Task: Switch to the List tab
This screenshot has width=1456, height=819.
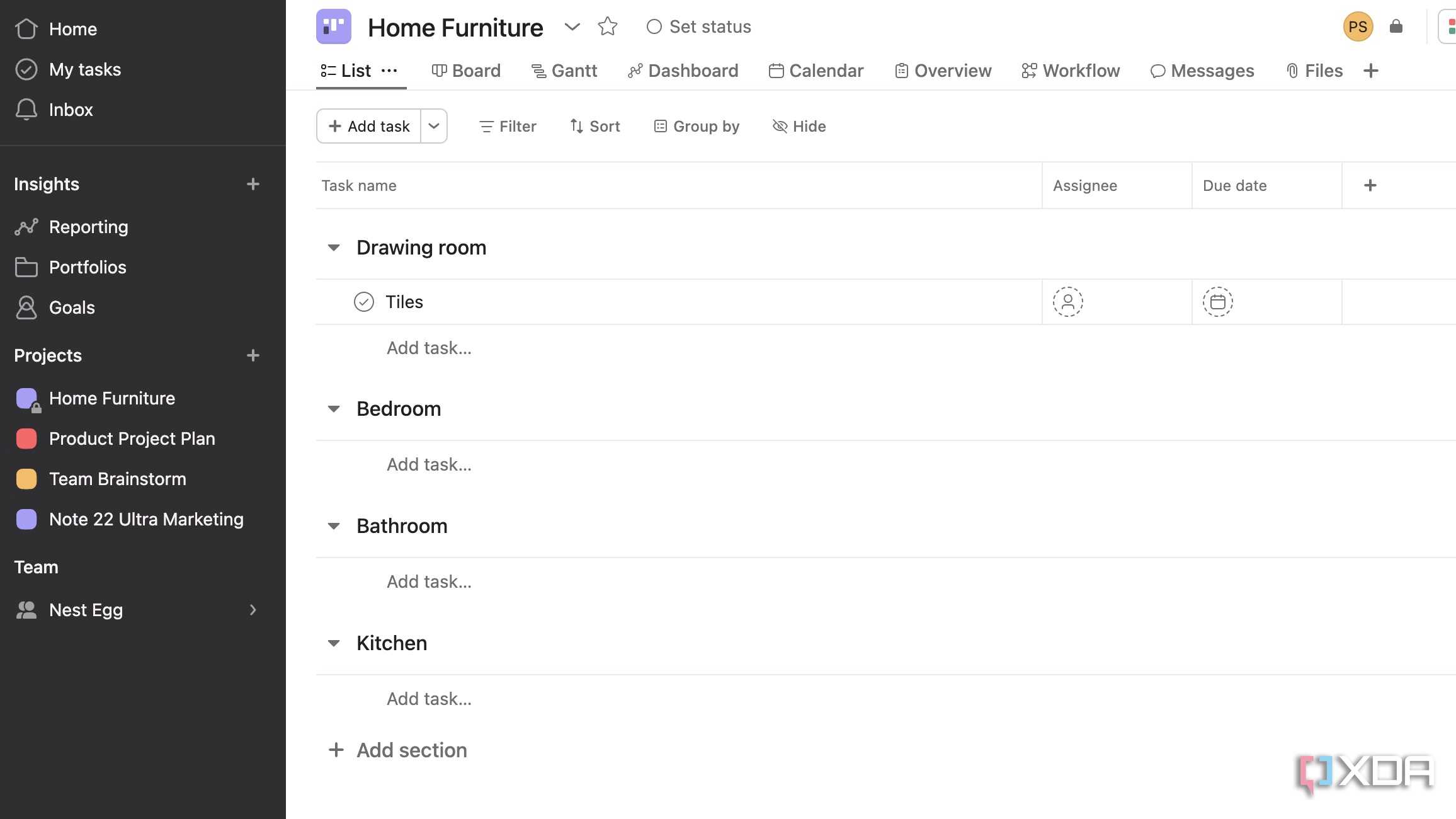Action: (346, 71)
